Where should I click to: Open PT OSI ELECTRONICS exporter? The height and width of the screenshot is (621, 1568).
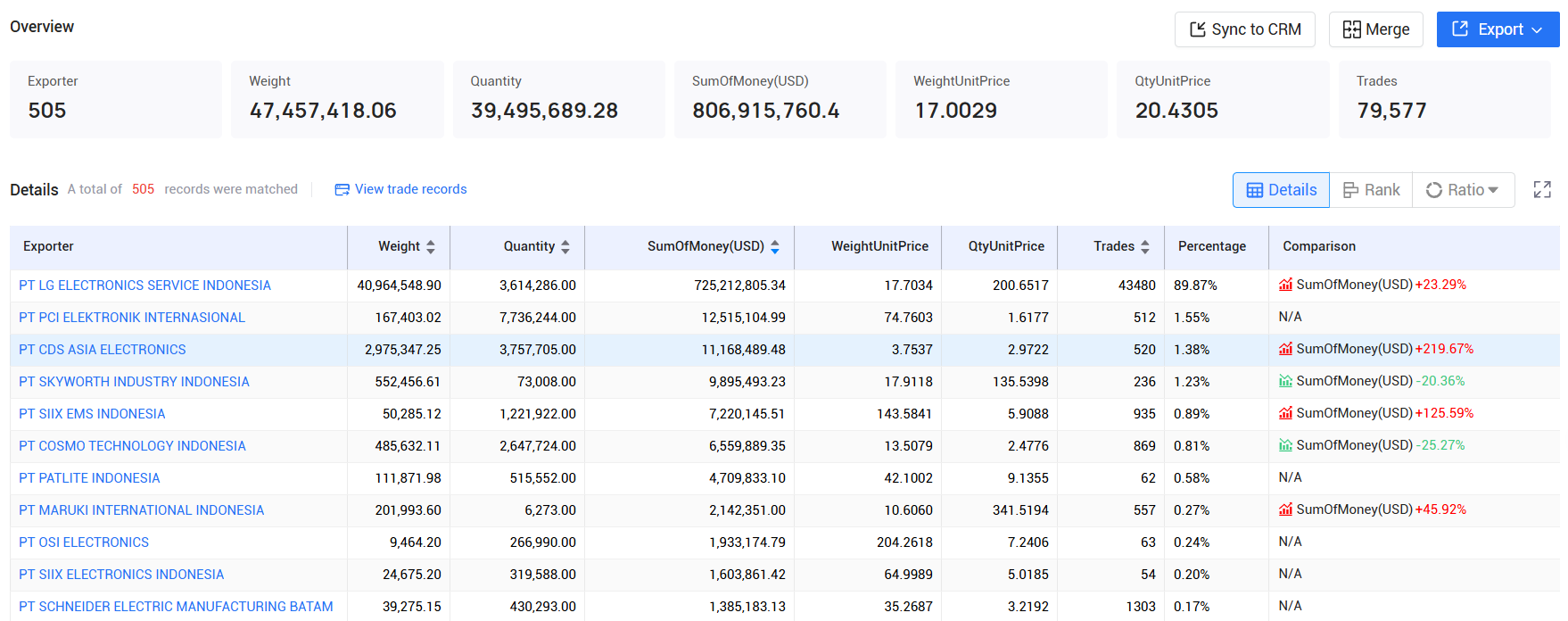[84, 542]
